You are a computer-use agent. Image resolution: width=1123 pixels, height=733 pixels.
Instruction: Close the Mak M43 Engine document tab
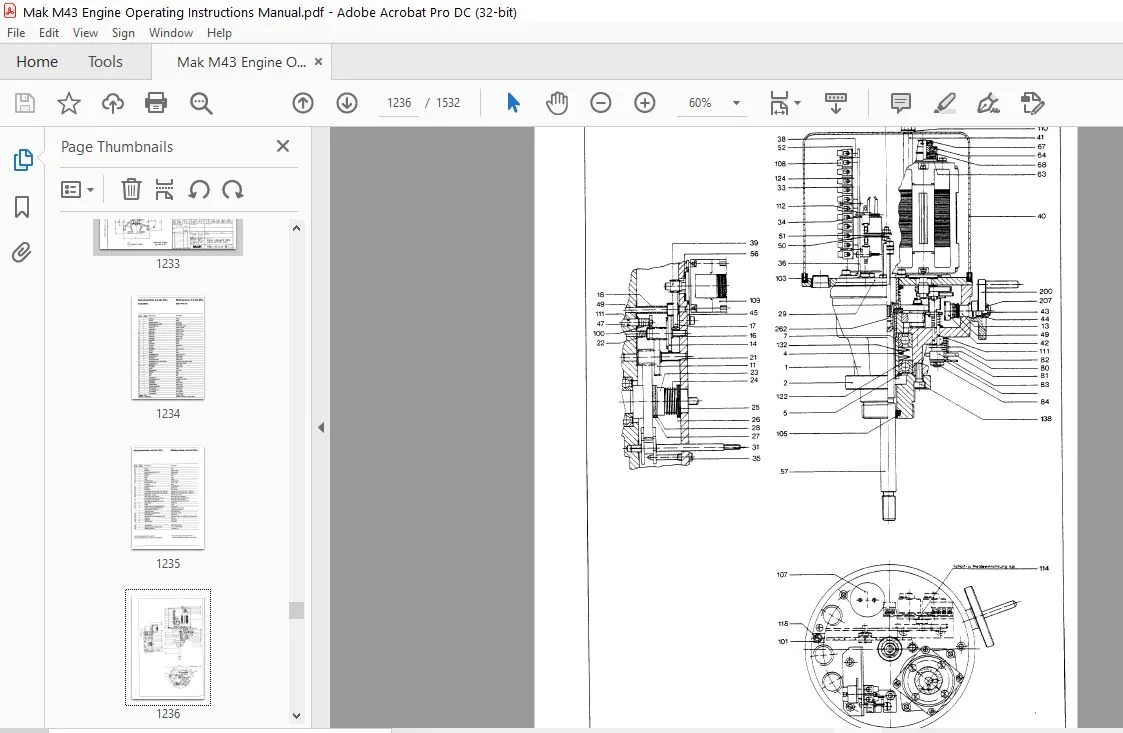[x=319, y=62]
